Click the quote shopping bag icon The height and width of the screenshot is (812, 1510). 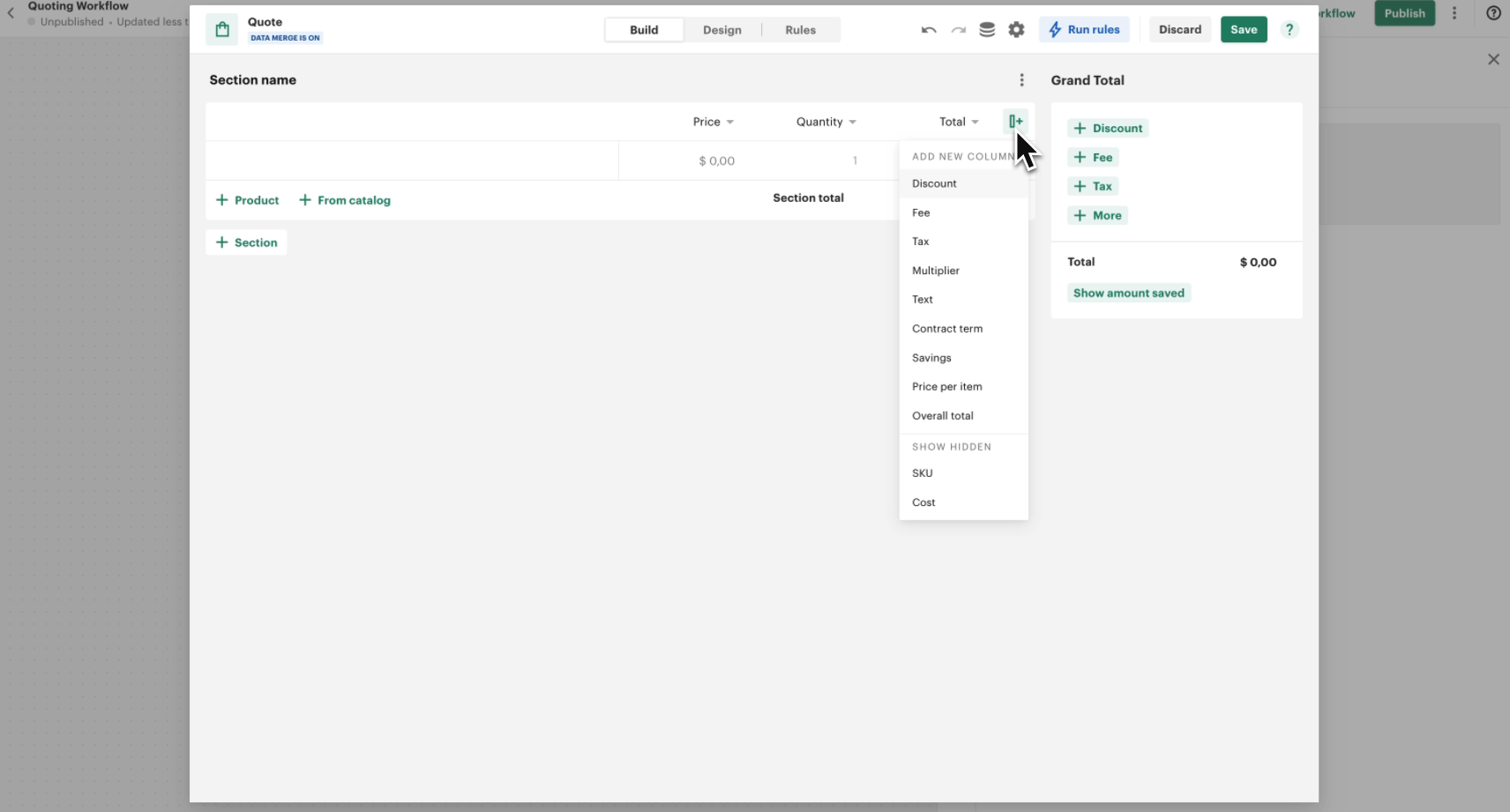point(222,30)
